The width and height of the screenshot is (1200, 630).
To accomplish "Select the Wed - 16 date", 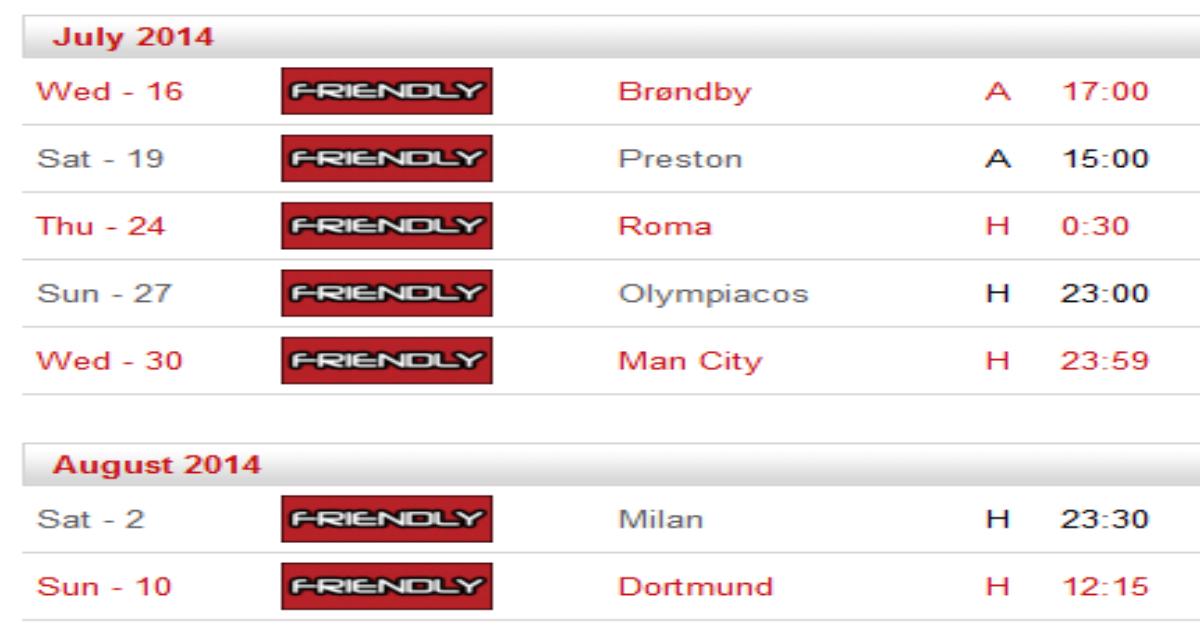I will 110,93.
